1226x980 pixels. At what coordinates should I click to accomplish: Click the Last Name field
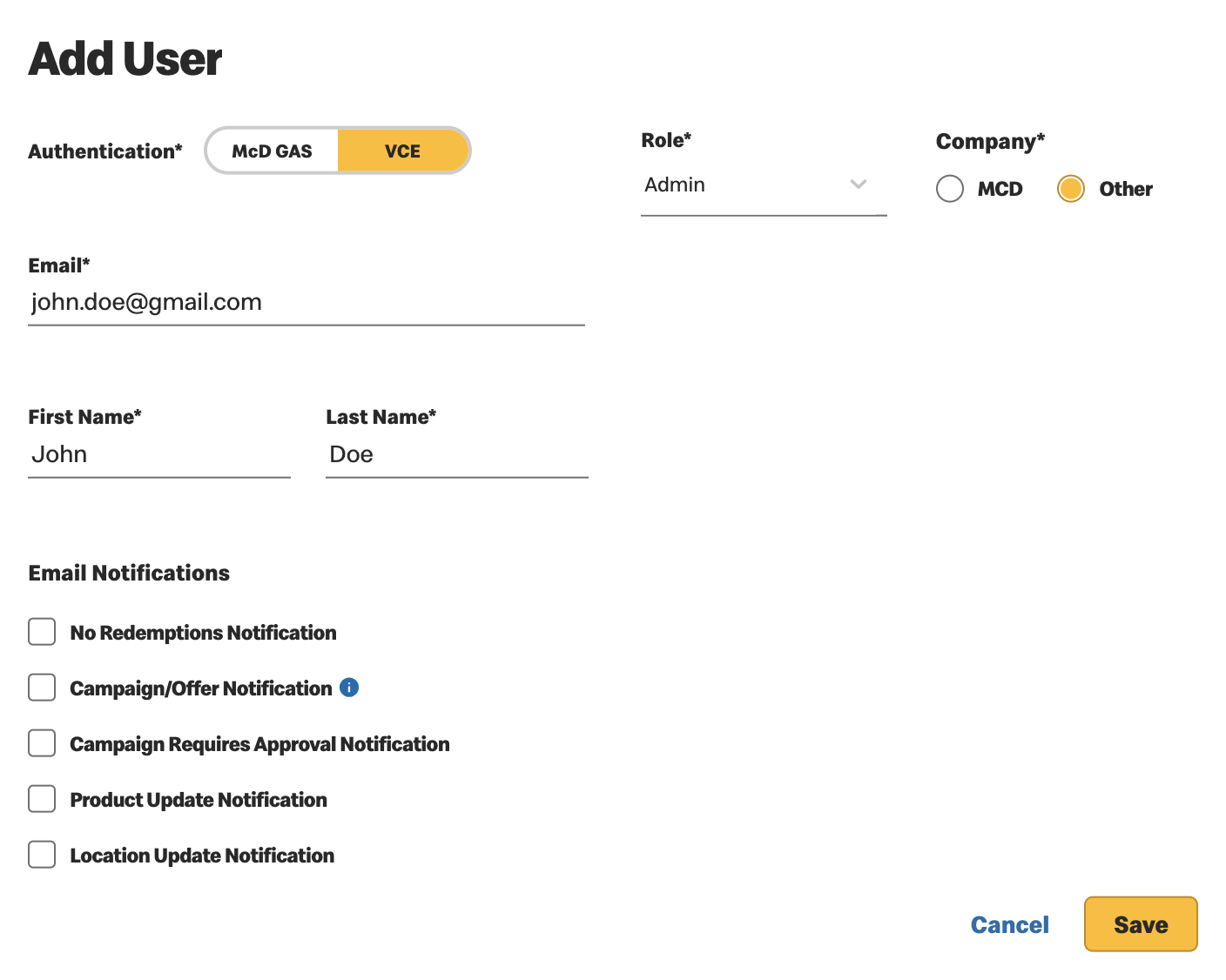[457, 455]
